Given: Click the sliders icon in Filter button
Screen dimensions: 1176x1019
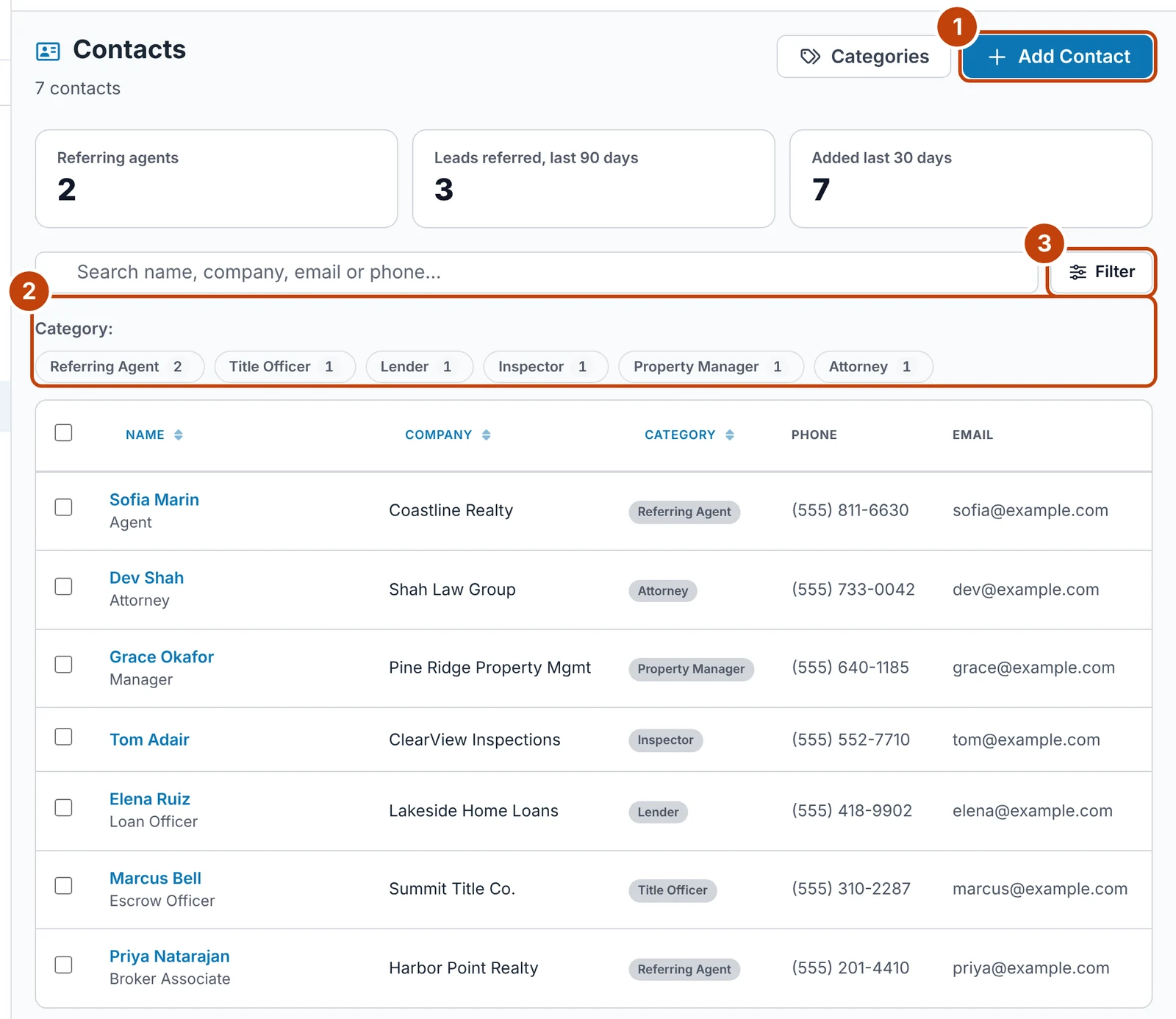Looking at the screenshot, I should [1078, 272].
